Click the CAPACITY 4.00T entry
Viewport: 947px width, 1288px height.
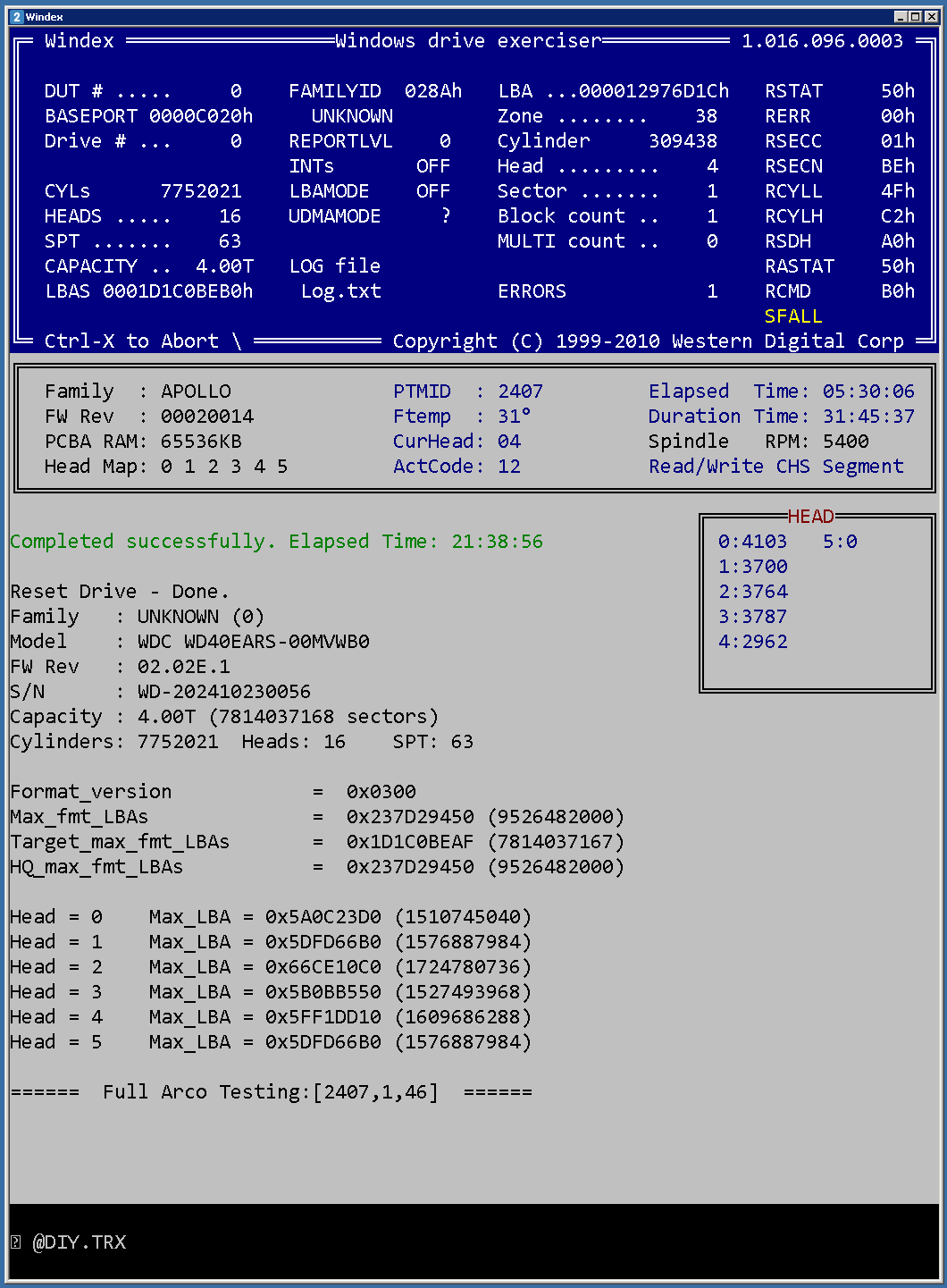149,266
